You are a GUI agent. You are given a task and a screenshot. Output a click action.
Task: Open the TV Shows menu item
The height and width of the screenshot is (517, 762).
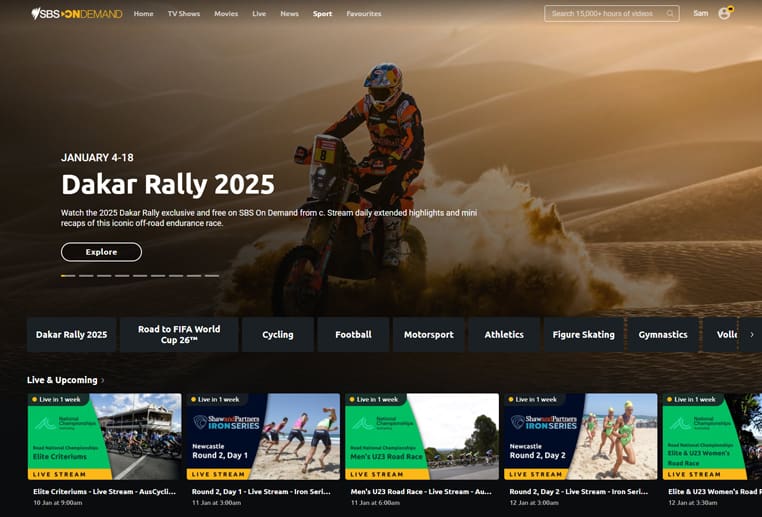pos(184,14)
